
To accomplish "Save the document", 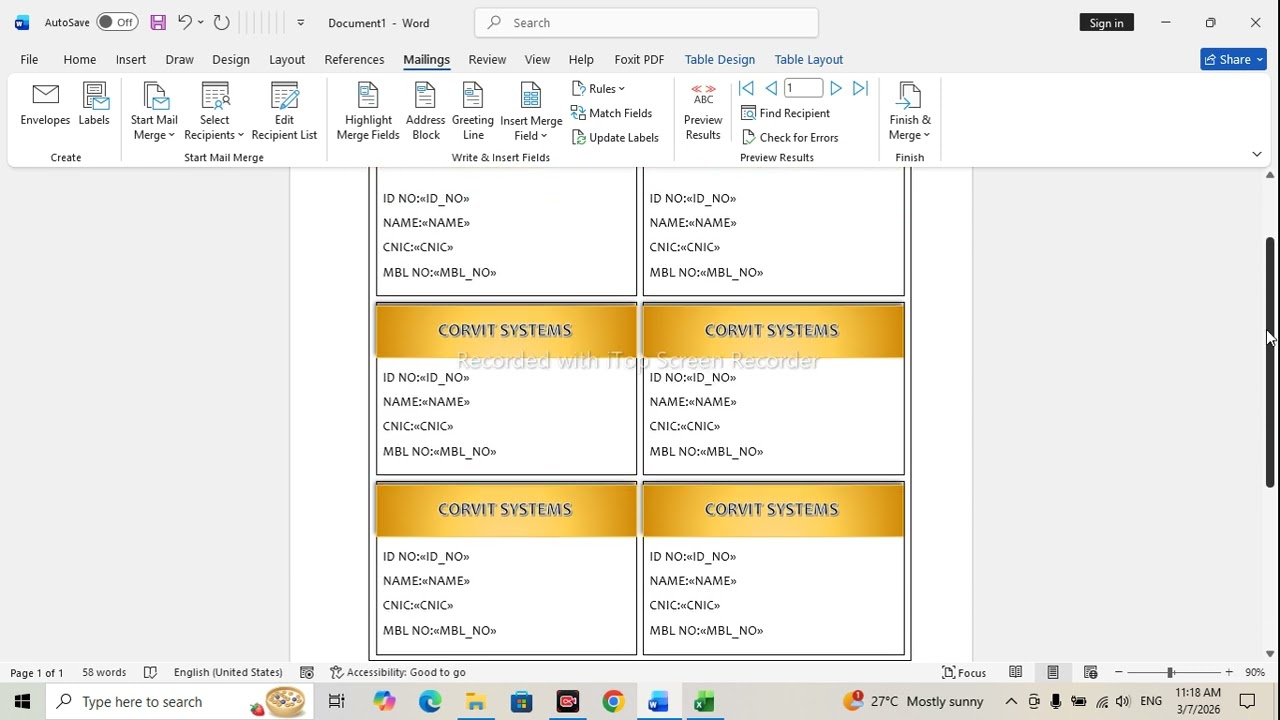I will 158,22.
